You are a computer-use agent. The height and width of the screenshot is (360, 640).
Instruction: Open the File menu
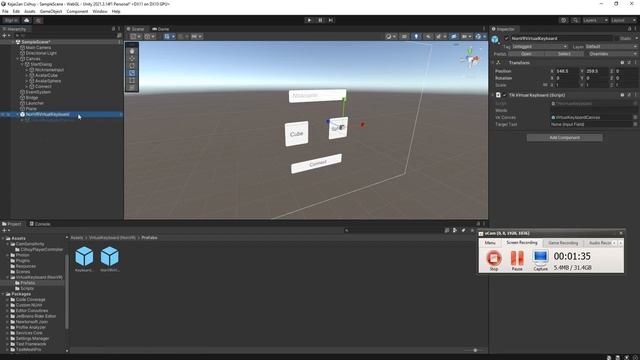click(5, 11)
